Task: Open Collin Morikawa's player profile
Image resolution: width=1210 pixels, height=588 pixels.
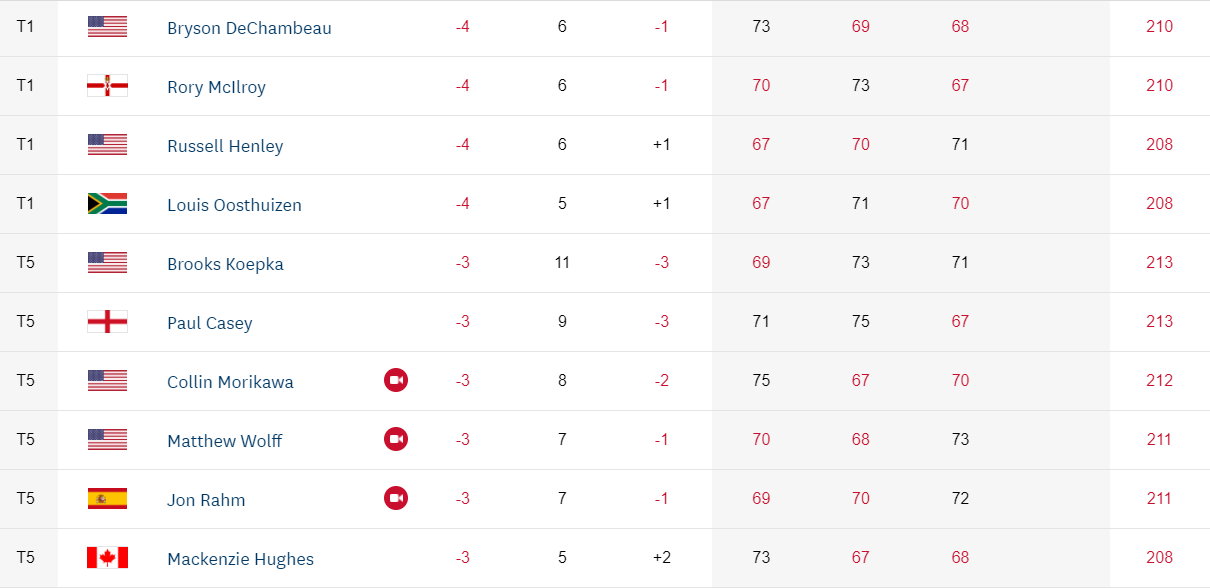Action: tap(230, 382)
